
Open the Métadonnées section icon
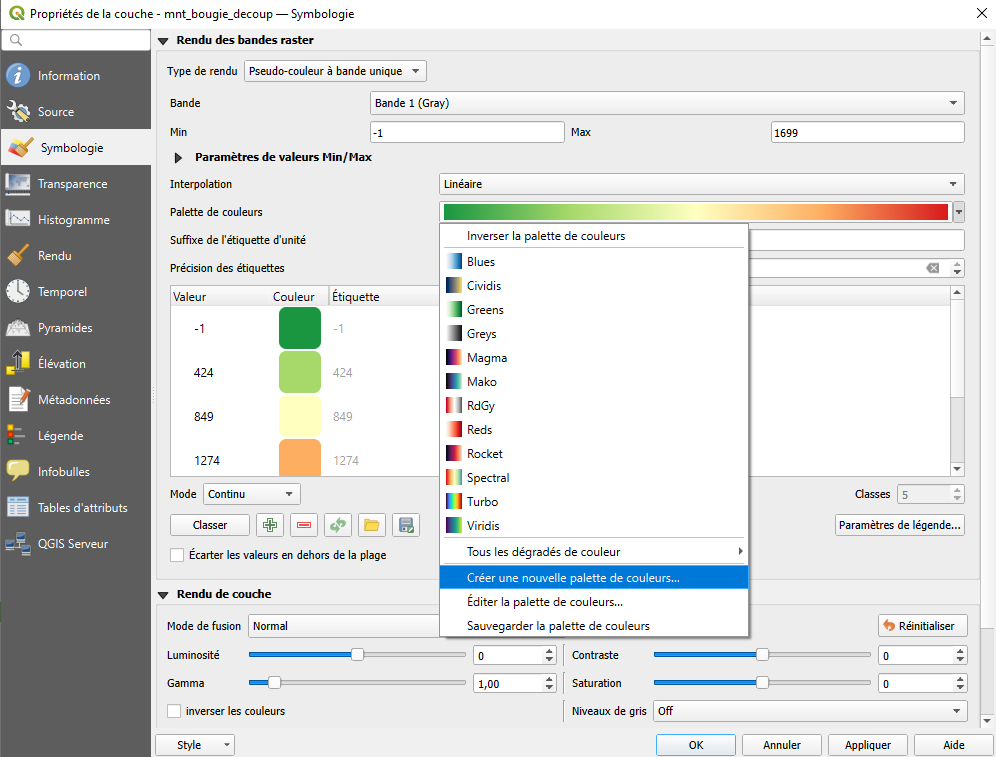(18, 400)
